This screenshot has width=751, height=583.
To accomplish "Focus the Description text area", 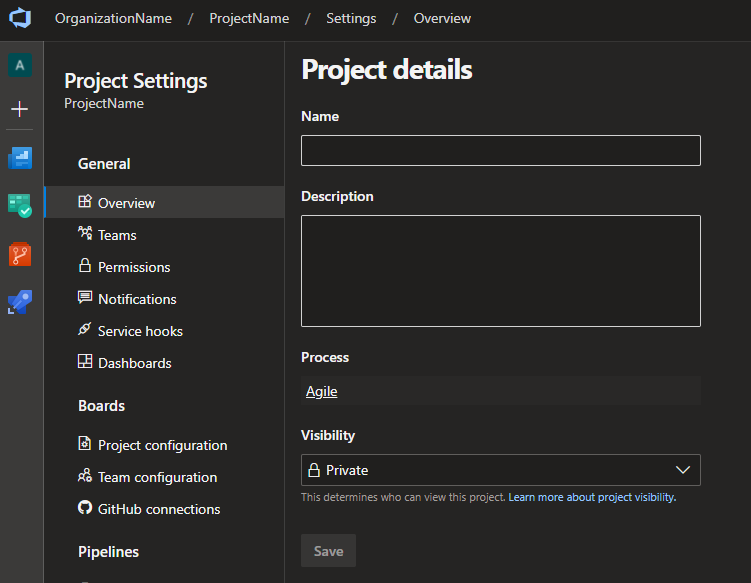I will (500, 271).
